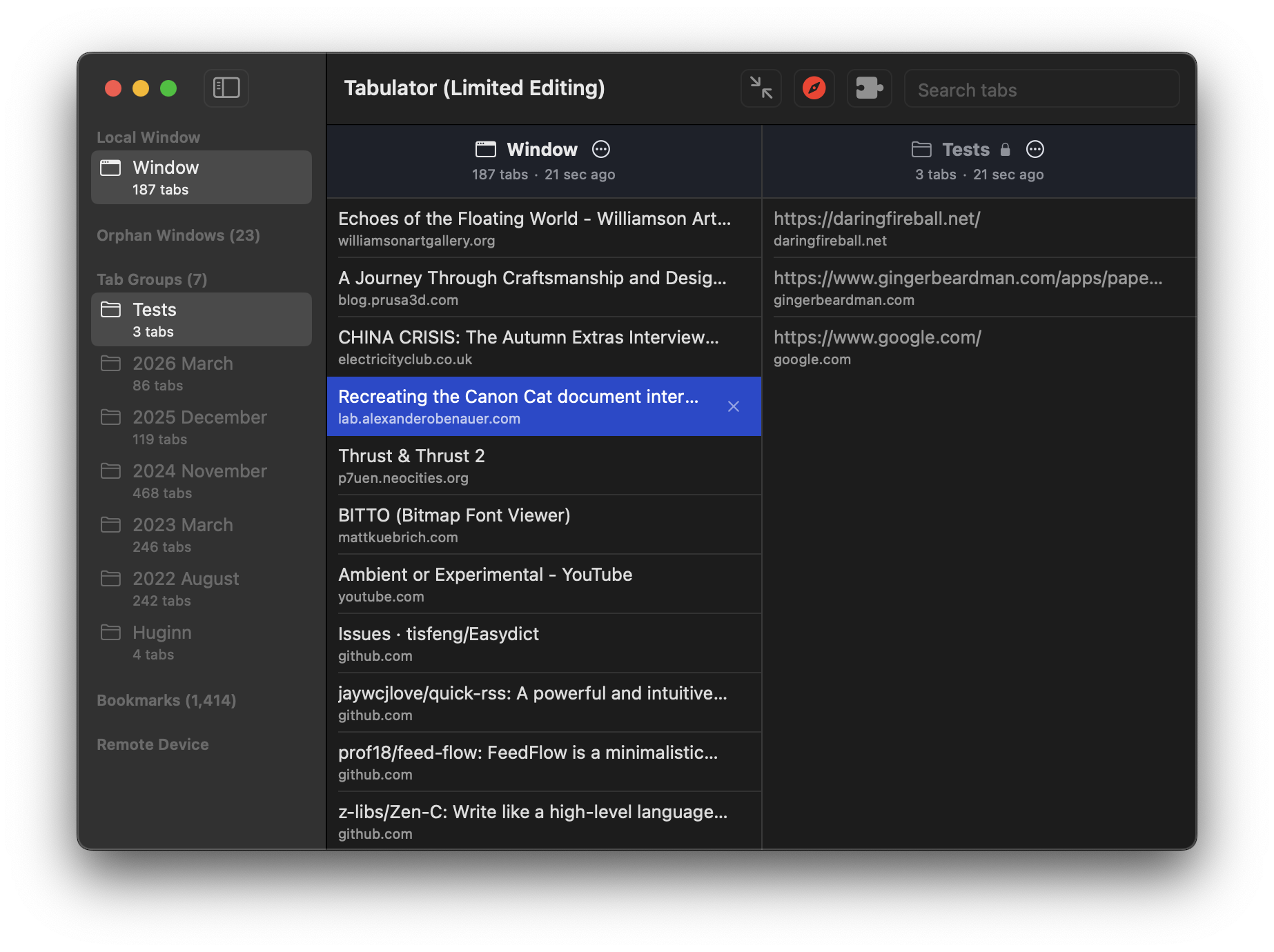The width and height of the screenshot is (1274, 952).
Task: Click the green zoom window button
Action: [x=168, y=88]
